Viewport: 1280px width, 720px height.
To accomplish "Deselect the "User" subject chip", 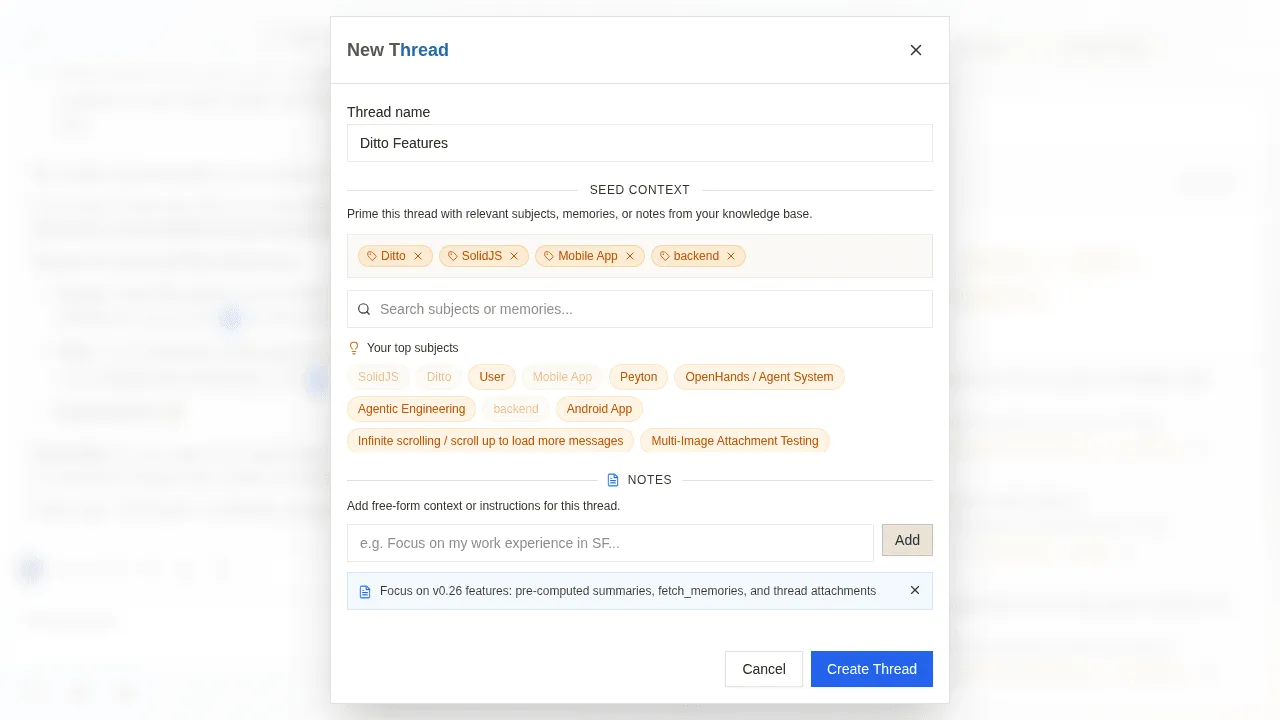I will pyautogui.click(x=491, y=377).
